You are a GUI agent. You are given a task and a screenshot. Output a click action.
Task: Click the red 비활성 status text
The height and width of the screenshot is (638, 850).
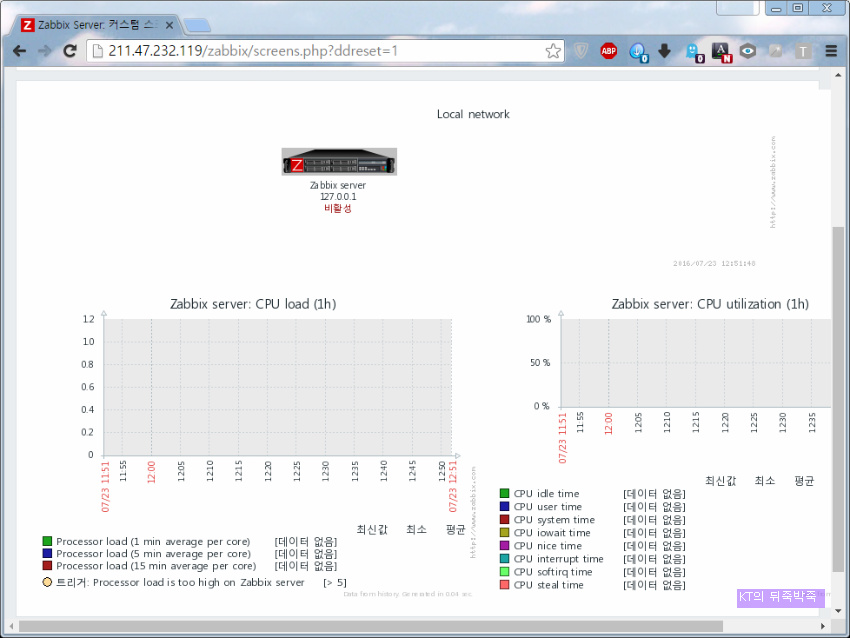click(x=338, y=208)
